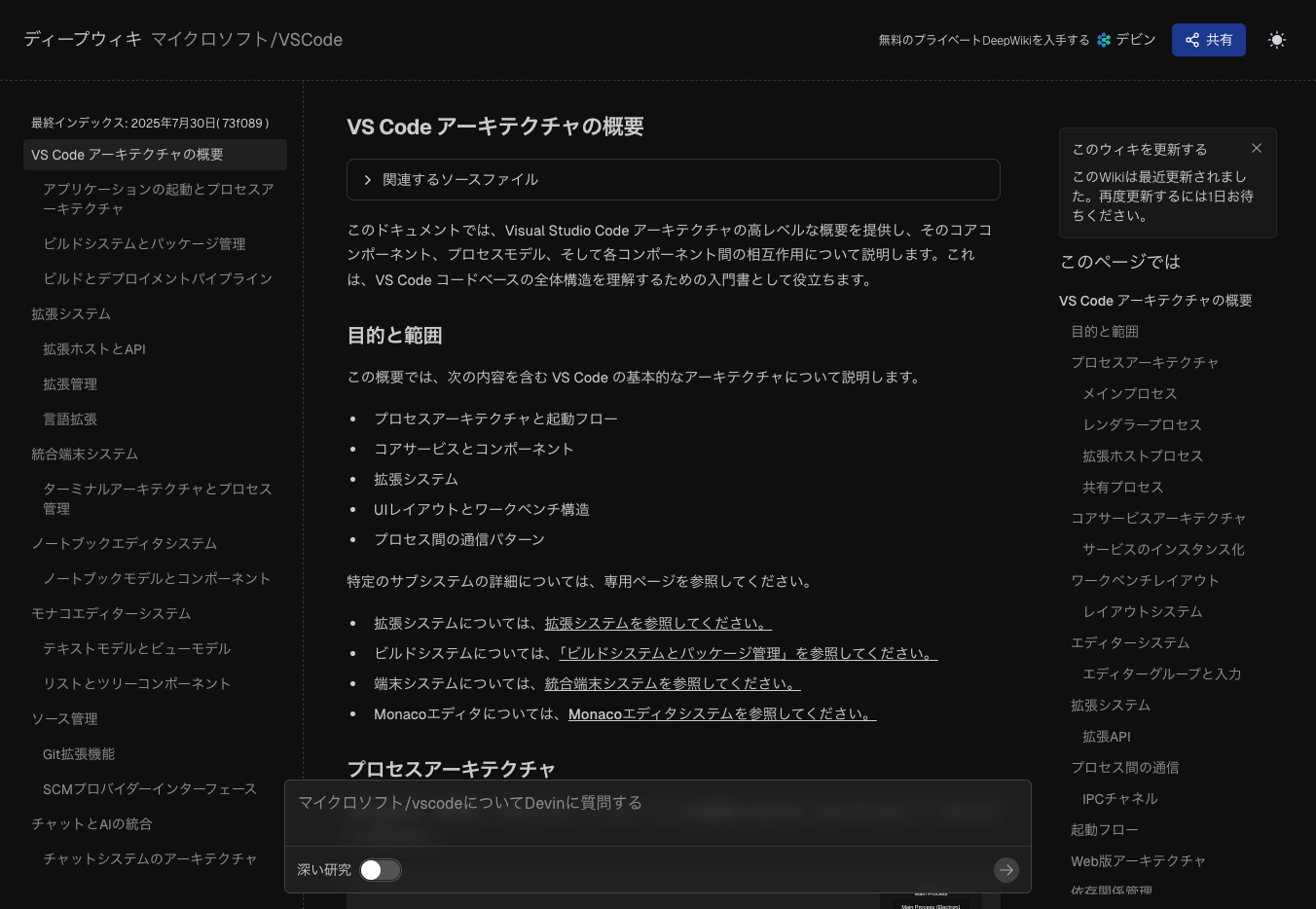
Task: Select VS Code アーキテクチャの概要 in left sidebar
Action: [x=155, y=155]
